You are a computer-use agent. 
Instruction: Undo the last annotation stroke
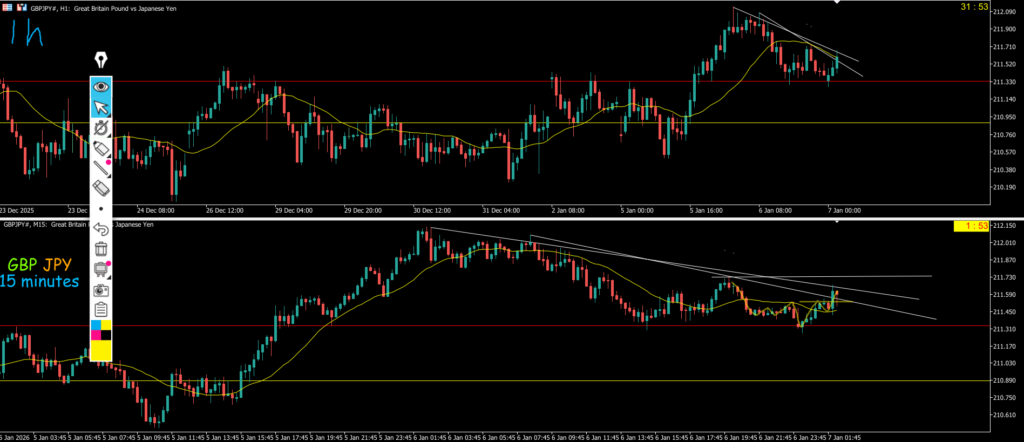coord(101,229)
